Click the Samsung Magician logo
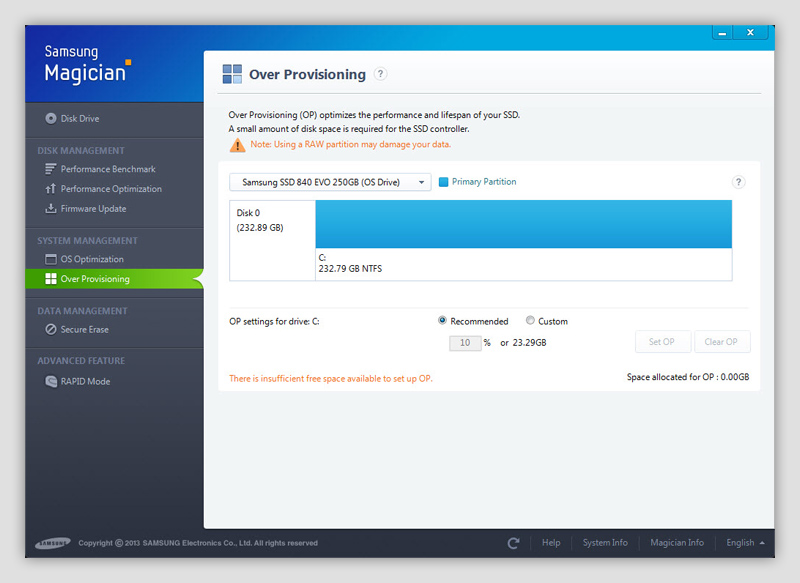This screenshot has height=583, width=800. pos(87,64)
